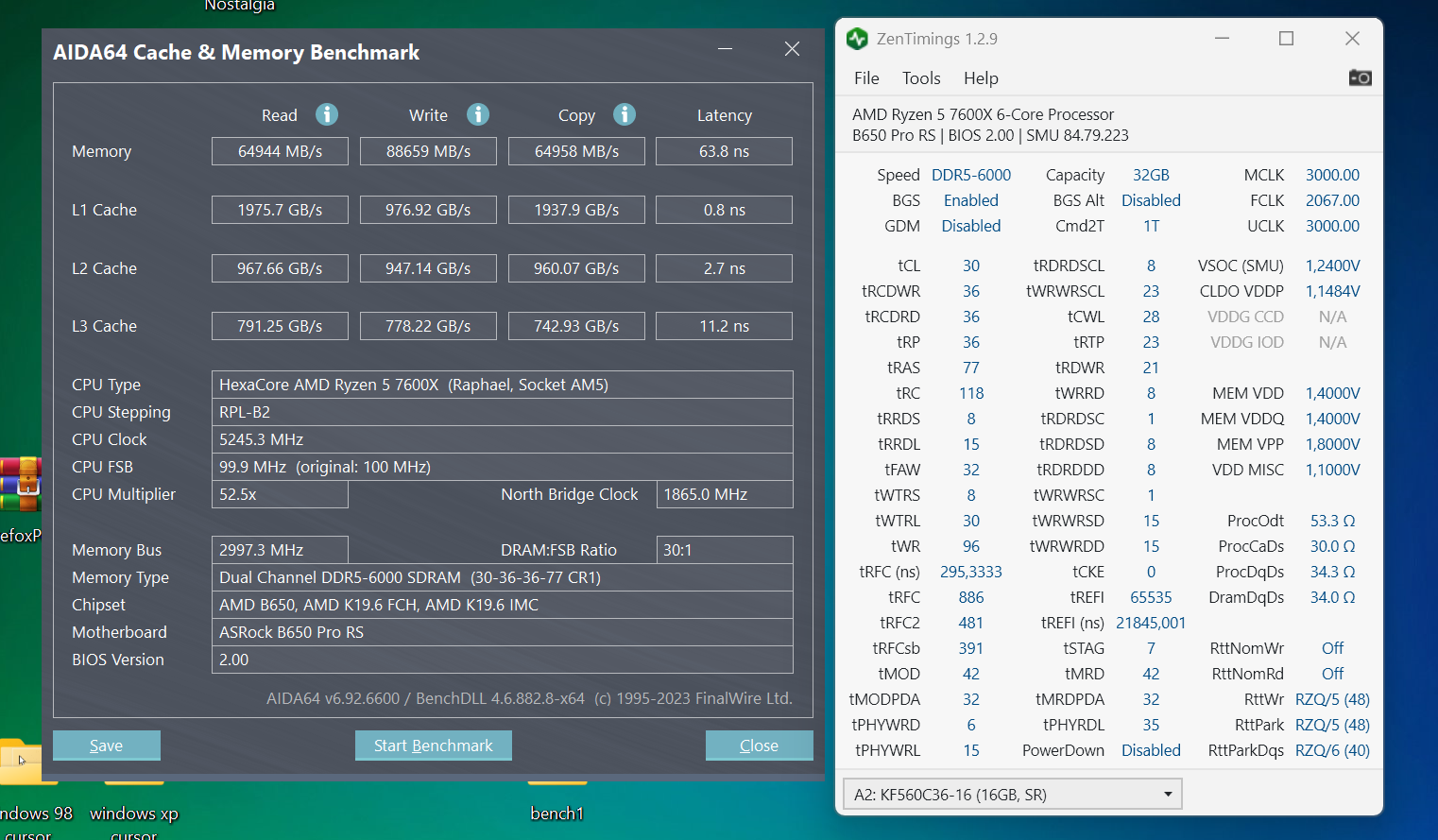This screenshot has height=840, width=1438.
Task: Click the CPU FSB field 99.9 MHz
Action: pos(502,467)
